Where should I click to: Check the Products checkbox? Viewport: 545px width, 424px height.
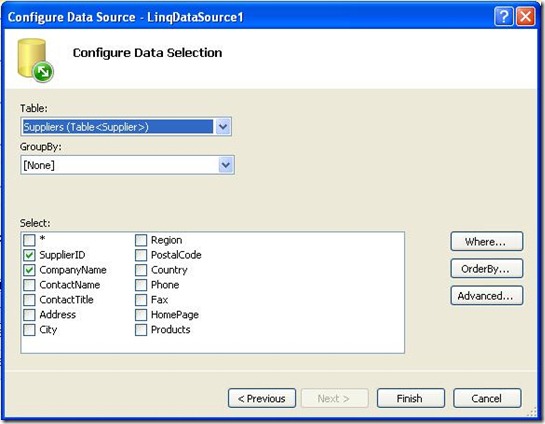(141, 330)
